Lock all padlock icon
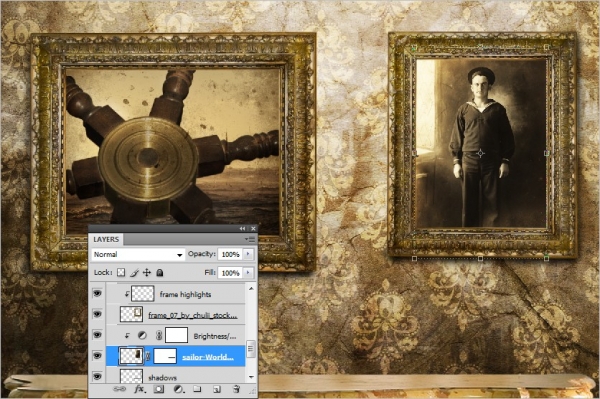 pyautogui.click(x=160, y=272)
